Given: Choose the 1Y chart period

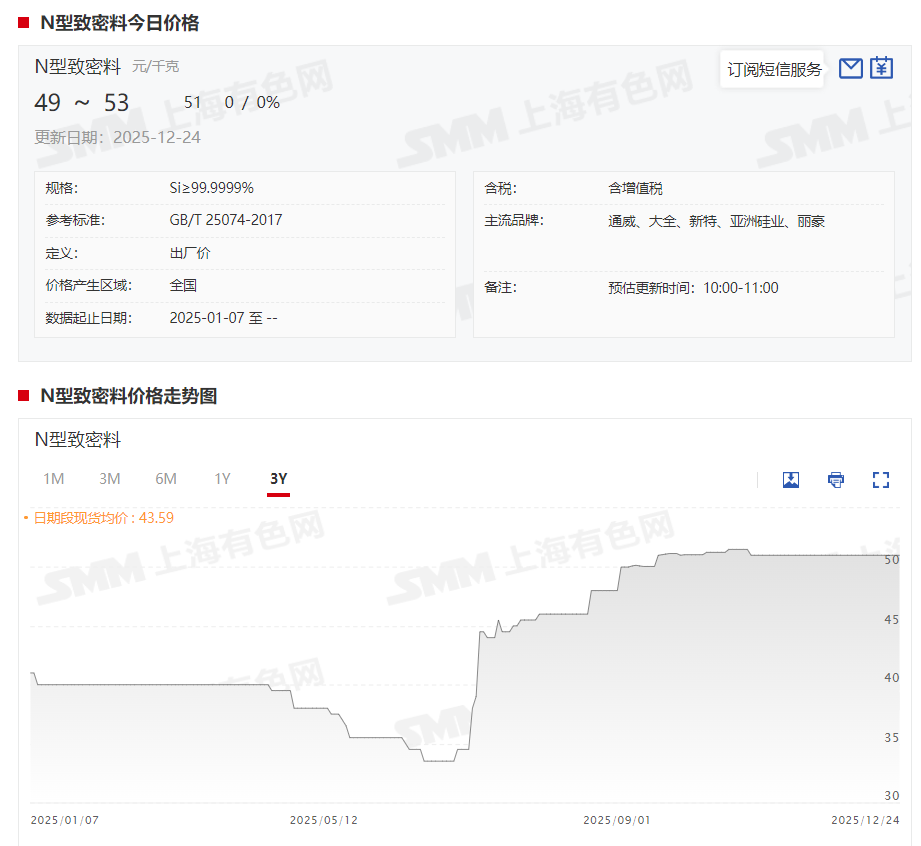Looking at the screenshot, I should (x=222, y=479).
